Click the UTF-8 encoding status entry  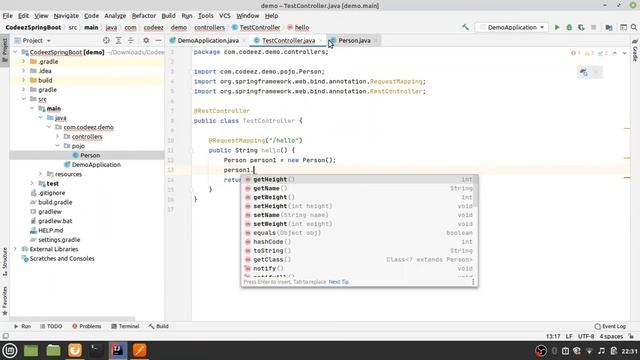(586, 336)
